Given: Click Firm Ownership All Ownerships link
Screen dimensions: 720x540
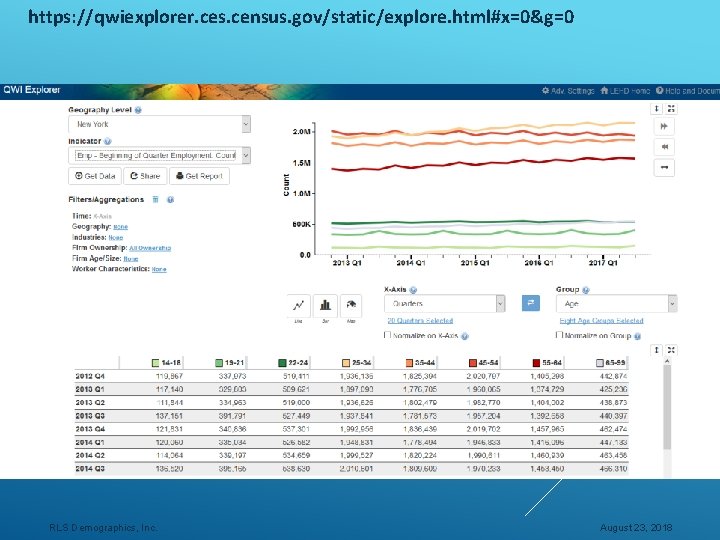Looking at the screenshot, I should pyautogui.click(x=150, y=248).
